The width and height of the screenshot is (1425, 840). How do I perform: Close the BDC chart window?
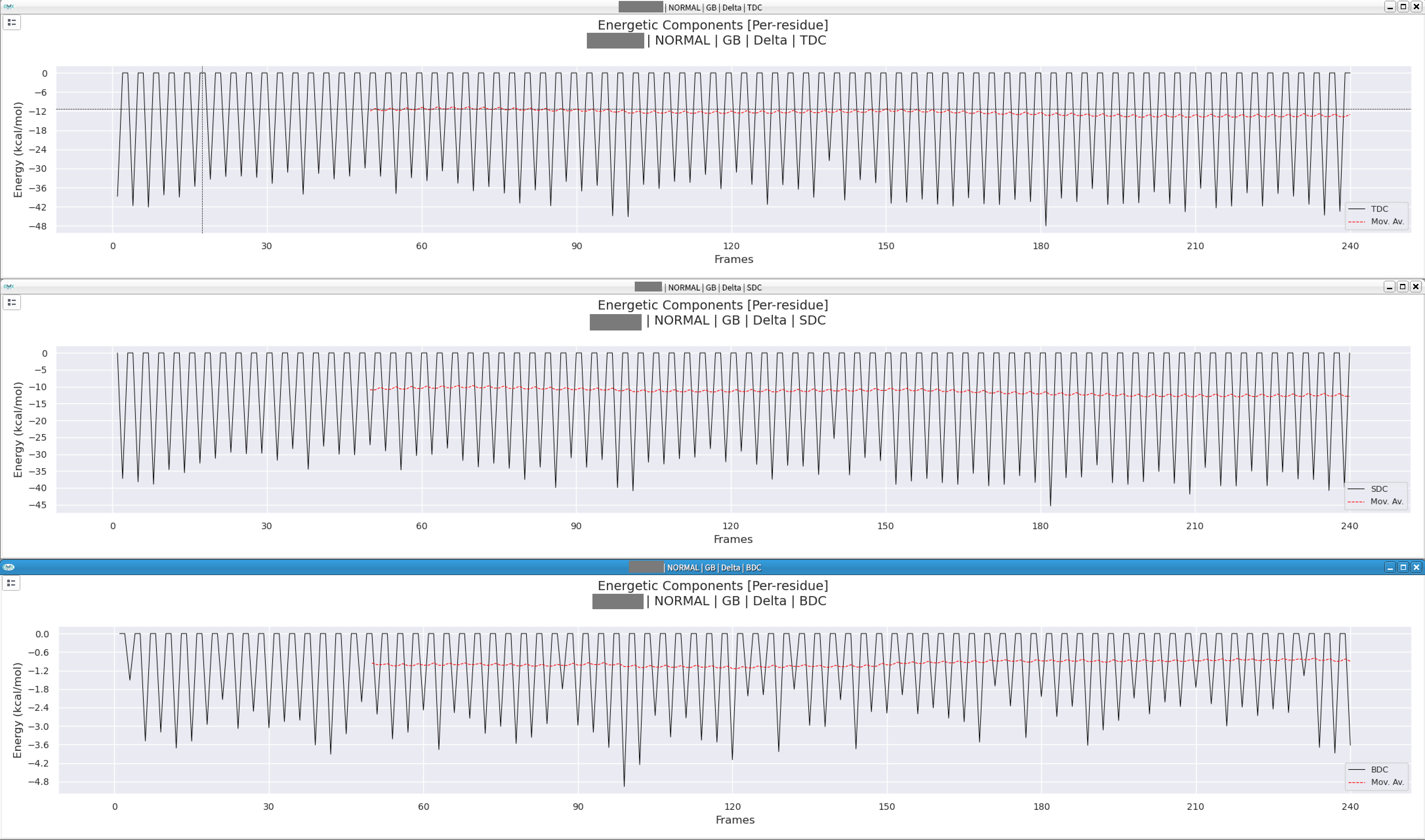(1416, 567)
